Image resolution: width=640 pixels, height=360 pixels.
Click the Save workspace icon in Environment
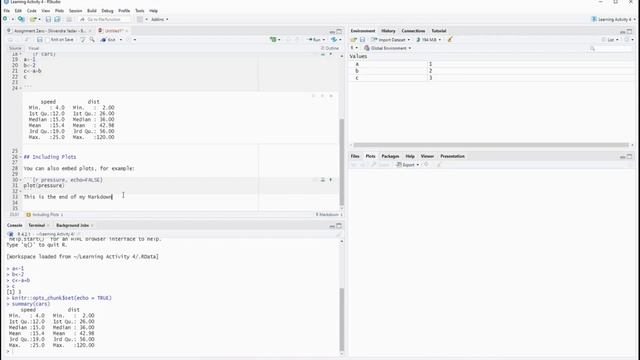click(x=362, y=40)
